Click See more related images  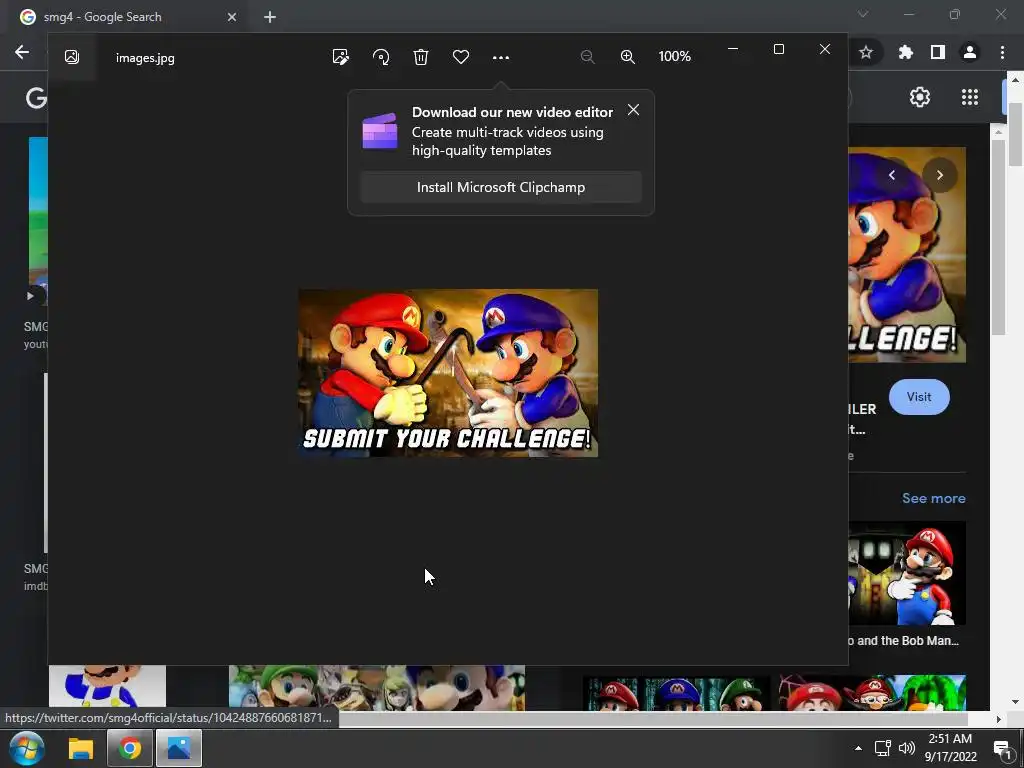(x=933, y=498)
